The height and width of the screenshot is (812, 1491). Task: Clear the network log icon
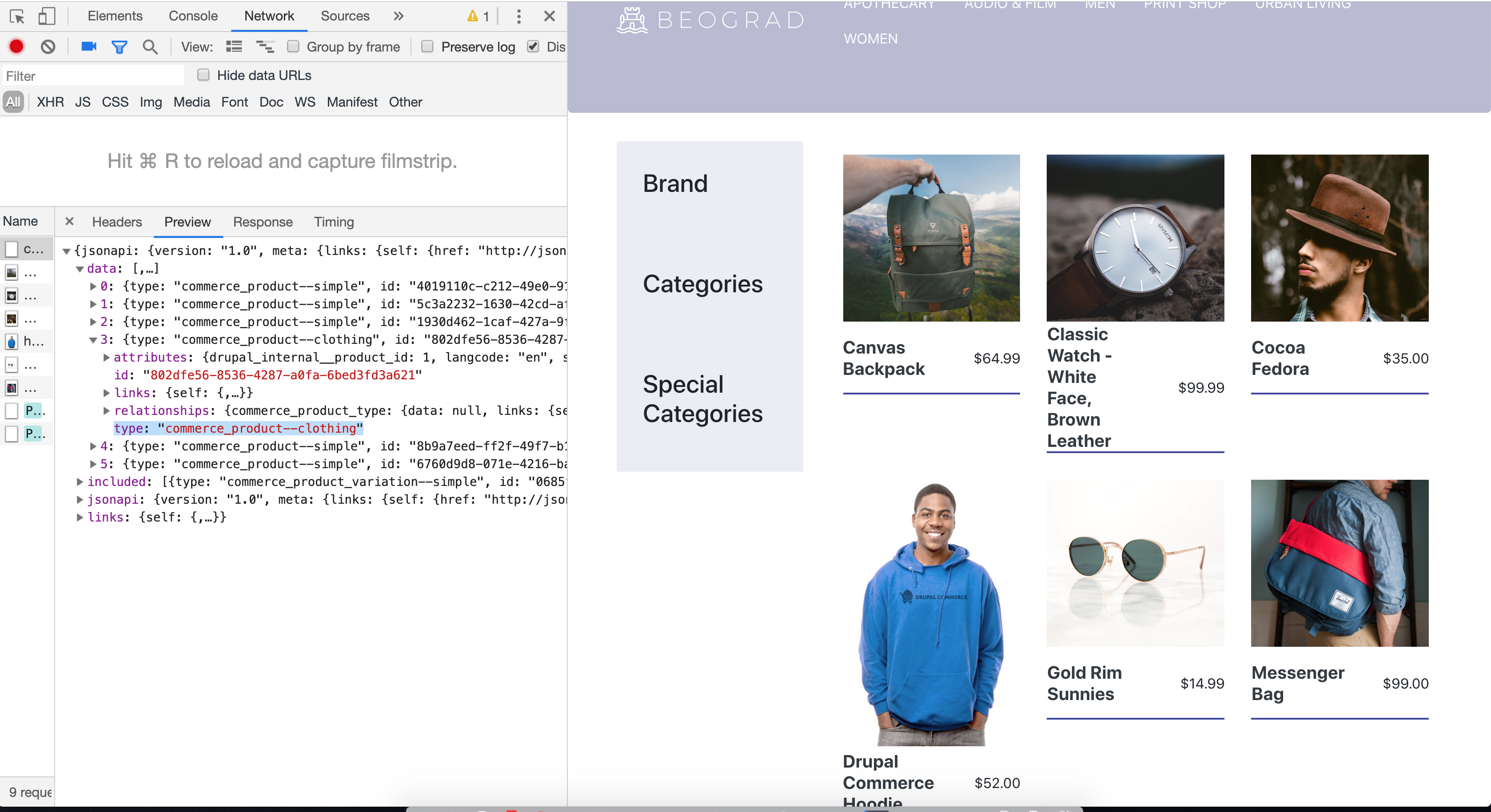click(x=48, y=46)
